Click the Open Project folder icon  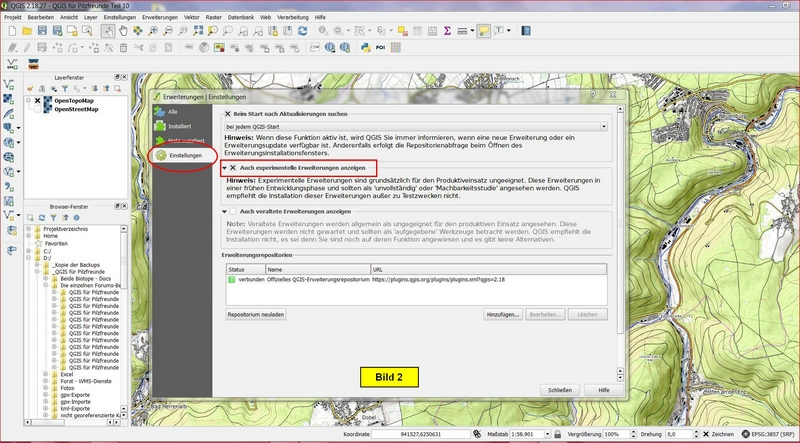click(x=27, y=31)
